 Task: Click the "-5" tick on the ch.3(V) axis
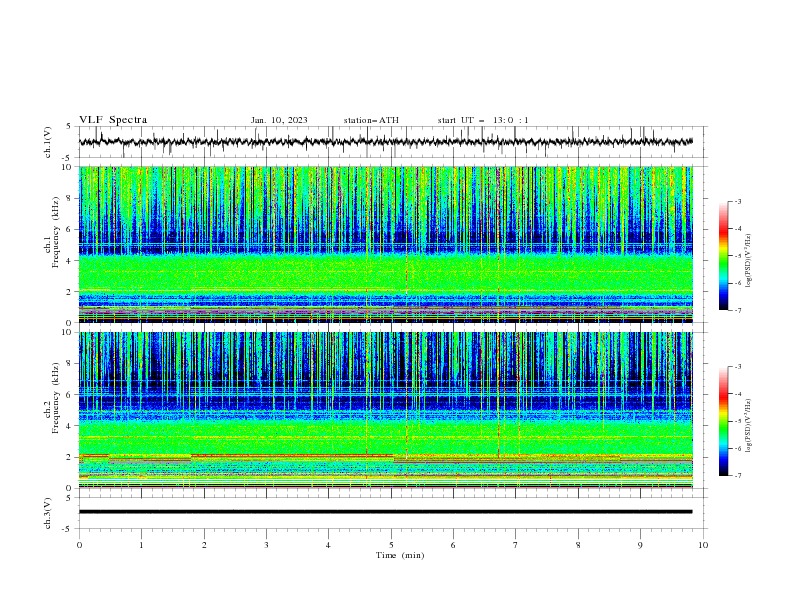pos(68,529)
